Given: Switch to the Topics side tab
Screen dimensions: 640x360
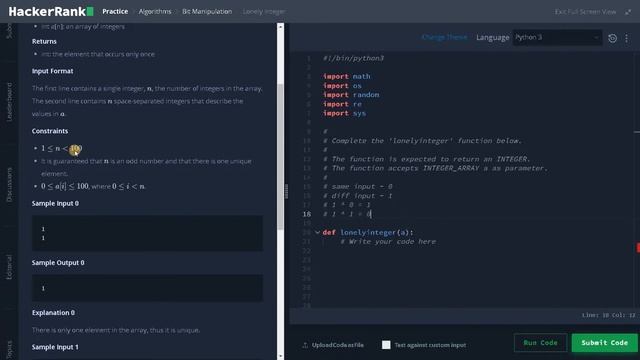Looking at the screenshot, I should pos(9,349).
